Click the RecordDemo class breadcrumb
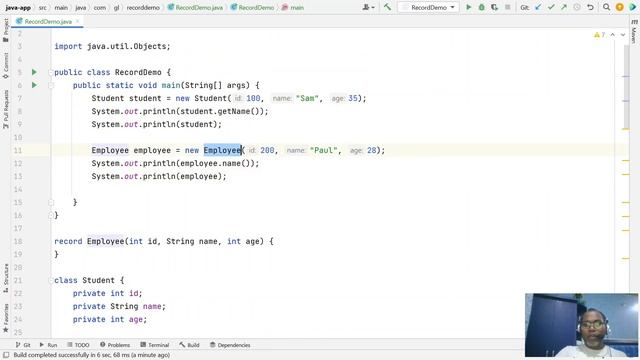The height and width of the screenshot is (360, 640). pos(252,7)
